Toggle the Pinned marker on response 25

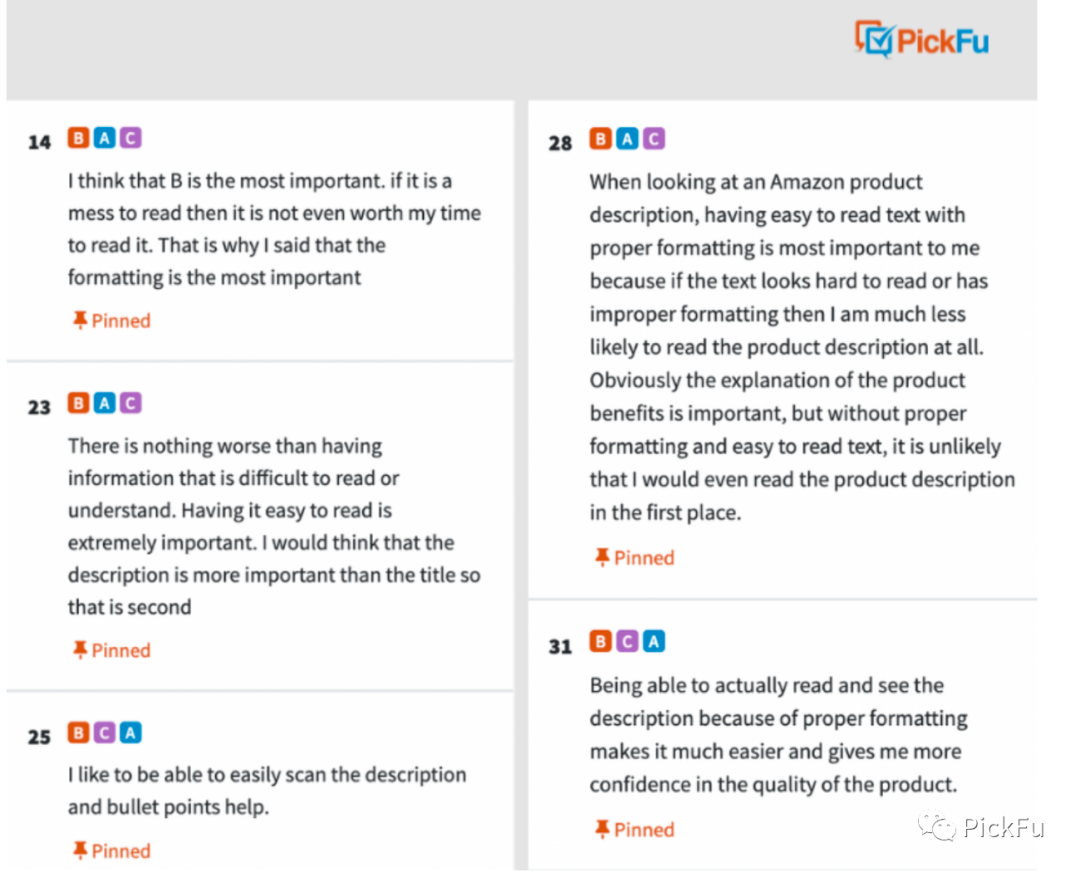[x=112, y=851]
